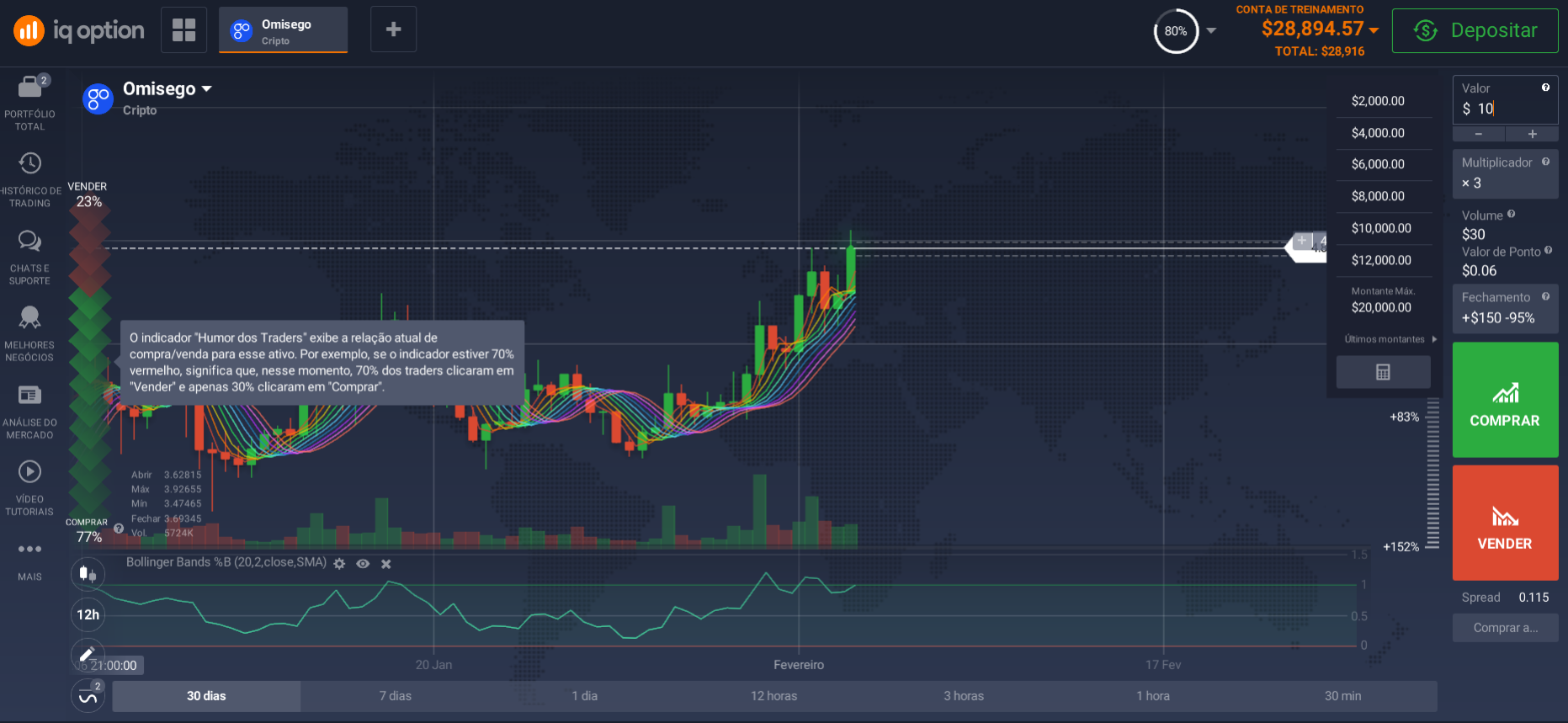The height and width of the screenshot is (723, 1568).
Task: Open the Fechamento auto-close settings
Action: [1505, 309]
